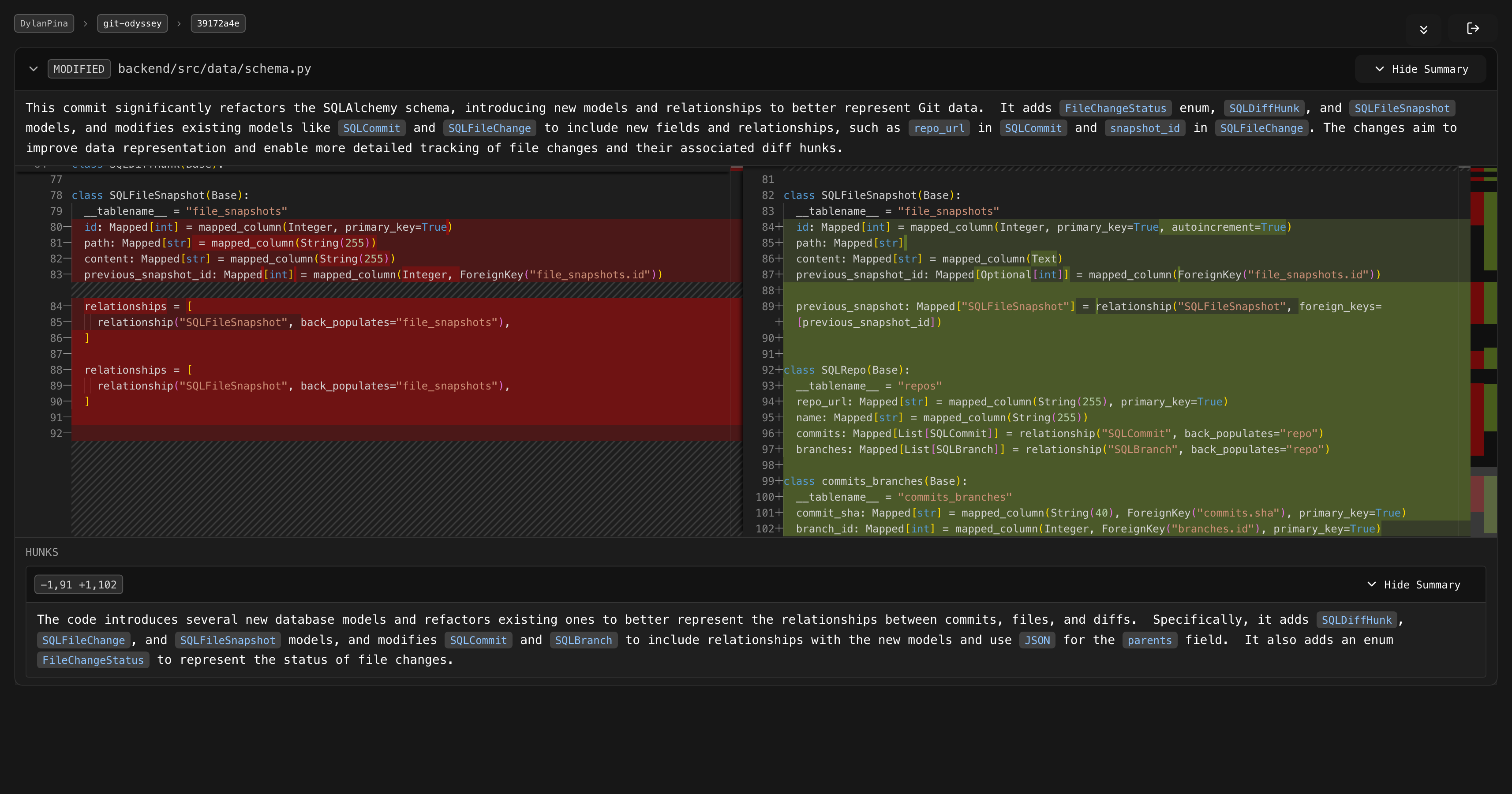Click the MODIFIED status badge
The image size is (1512, 794).
(x=79, y=69)
